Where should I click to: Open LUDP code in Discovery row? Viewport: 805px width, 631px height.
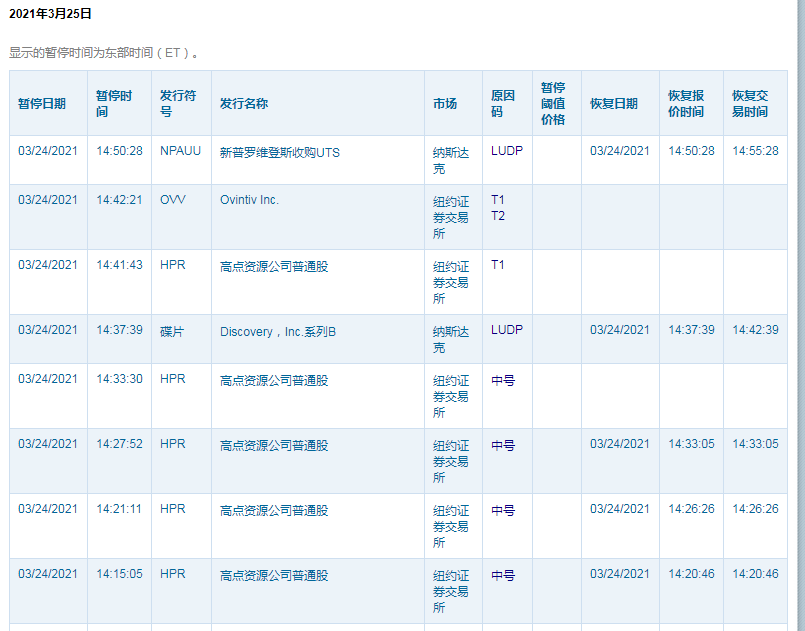point(506,330)
